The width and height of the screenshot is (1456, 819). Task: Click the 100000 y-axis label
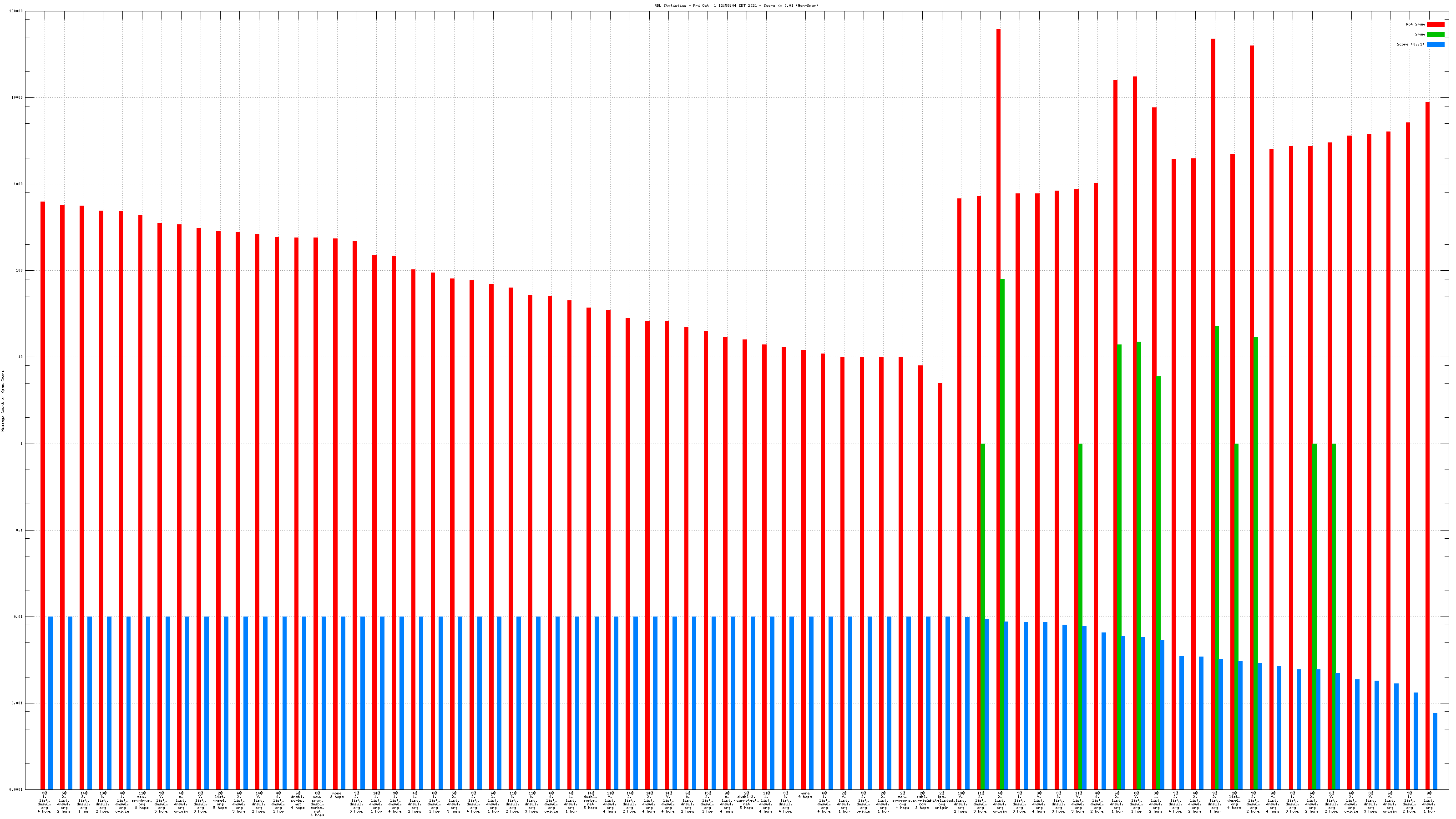tap(16, 11)
